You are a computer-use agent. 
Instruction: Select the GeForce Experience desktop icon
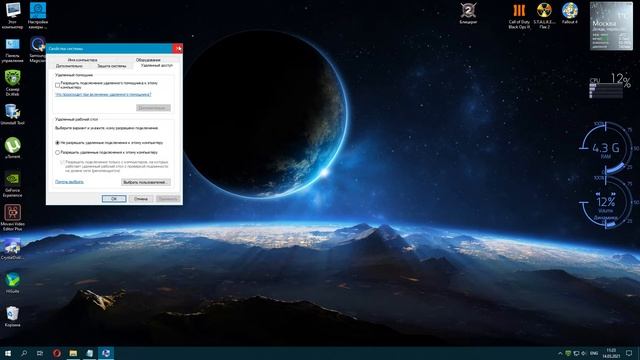click(12, 184)
